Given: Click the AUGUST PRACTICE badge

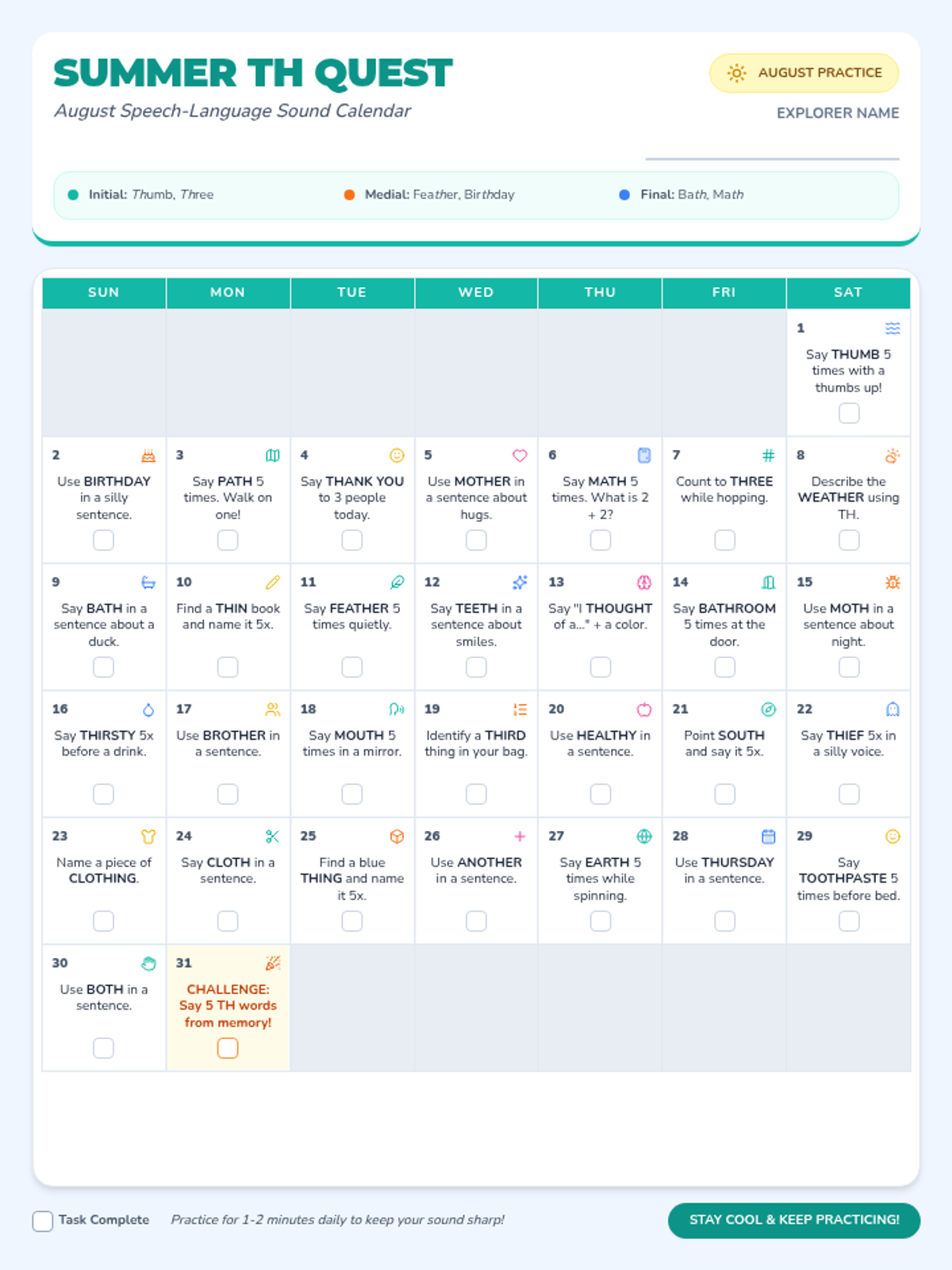Looking at the screenshot, I should pyautogui.click(x=804, y=73).
